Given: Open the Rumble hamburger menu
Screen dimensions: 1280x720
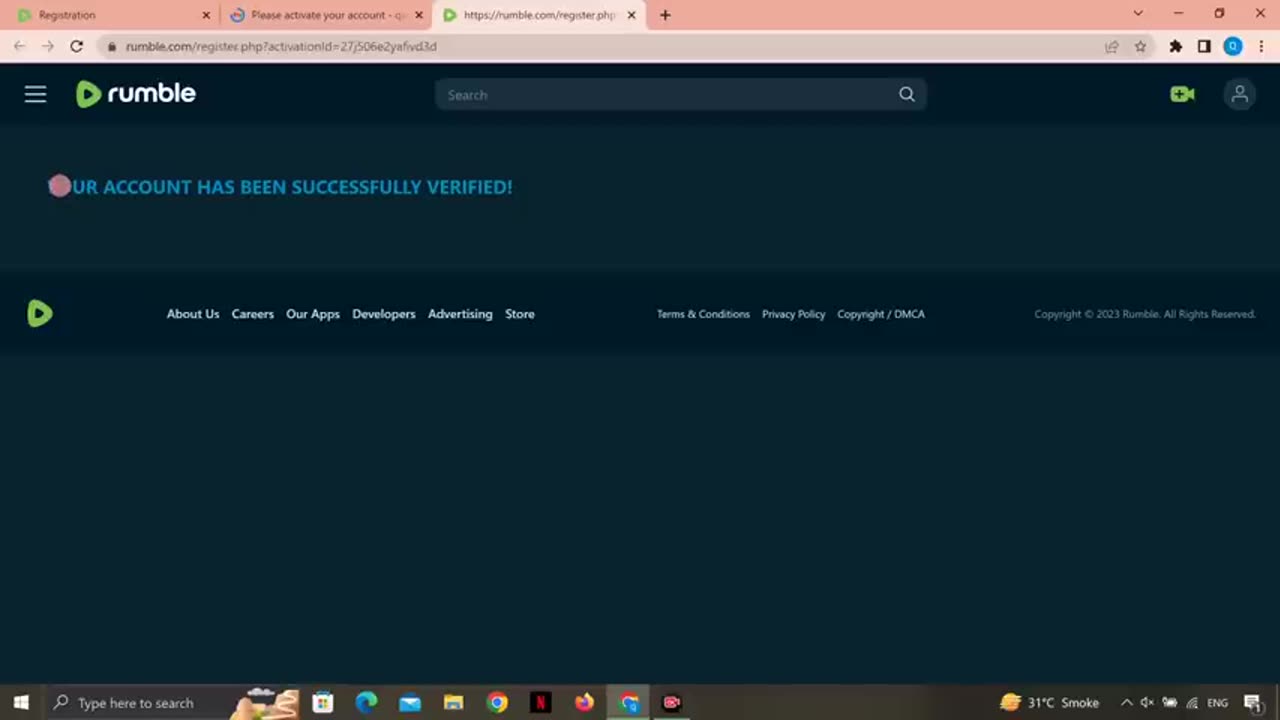Looking at the screenshot, I should pyautogui.click(x=36, y=94).
